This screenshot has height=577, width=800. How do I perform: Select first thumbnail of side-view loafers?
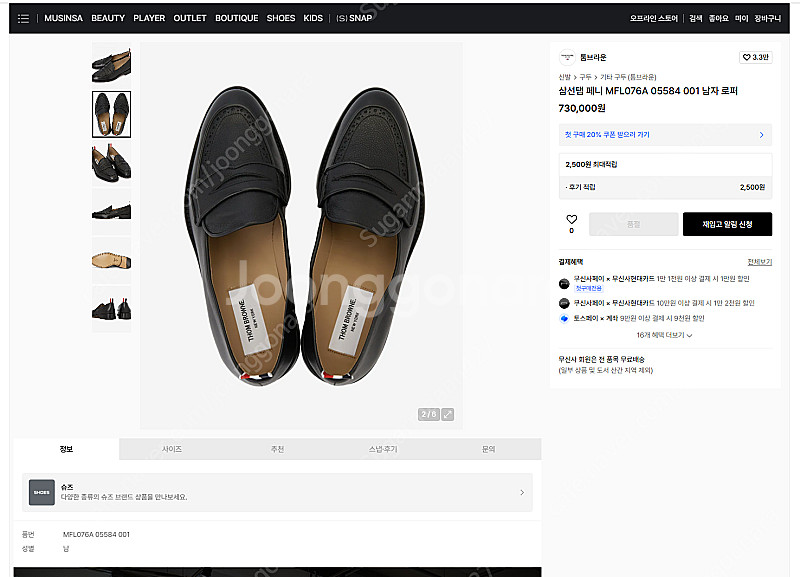pos(111,65)
